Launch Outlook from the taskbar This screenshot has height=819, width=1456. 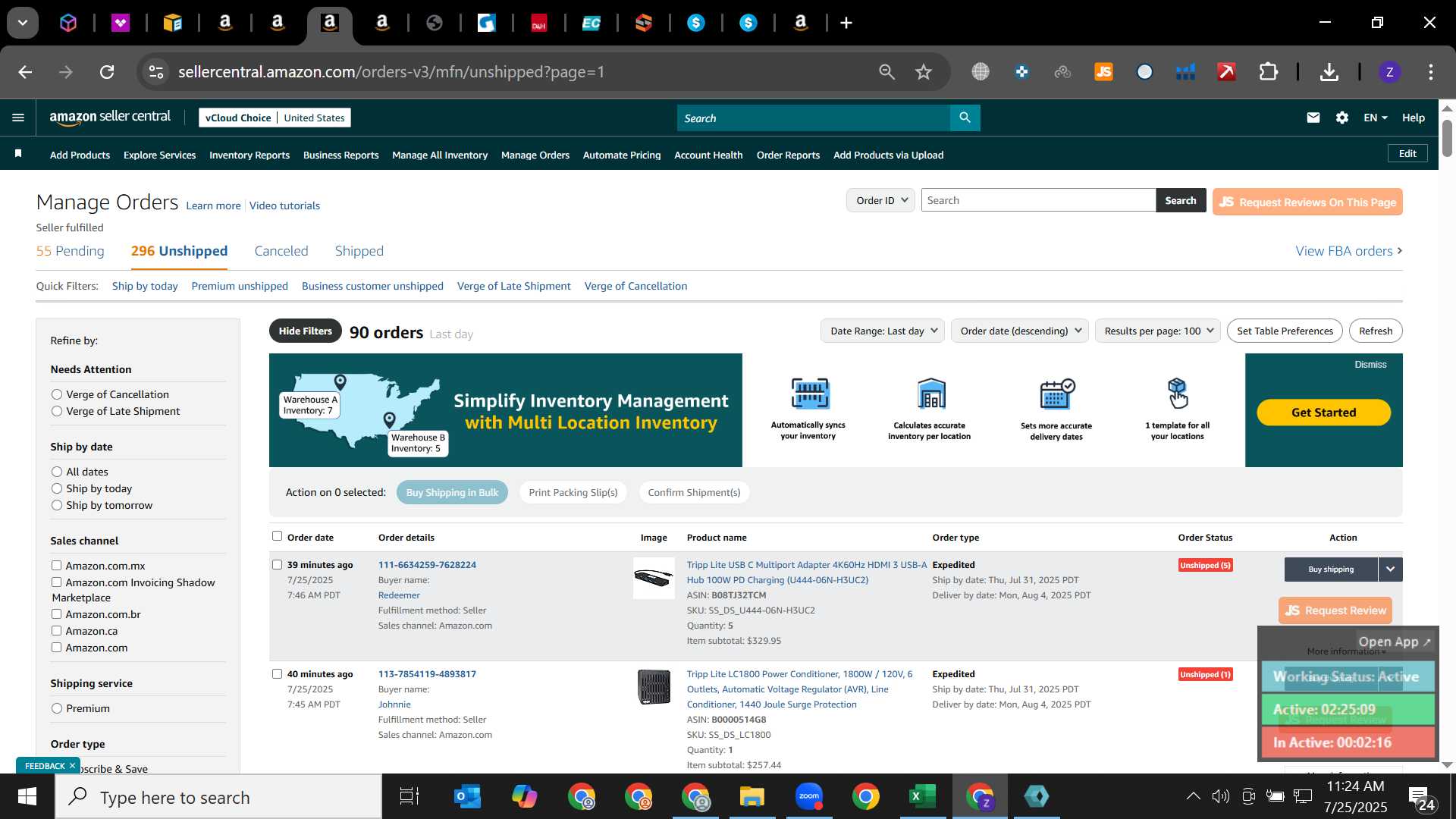tap(467, 797)
